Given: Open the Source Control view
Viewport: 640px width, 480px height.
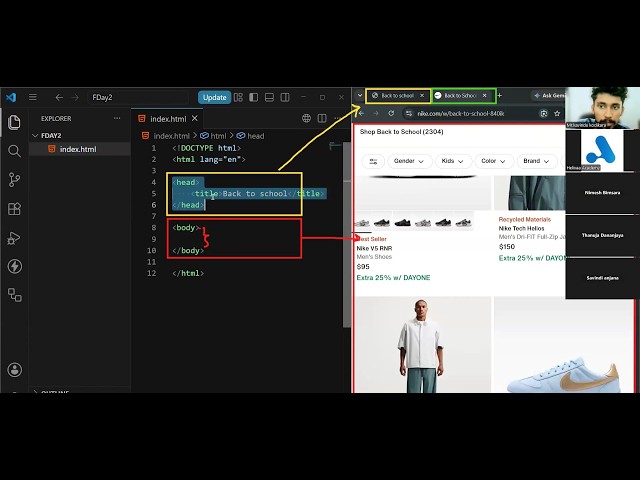Looking at the screenshot, I should [14, 180].
